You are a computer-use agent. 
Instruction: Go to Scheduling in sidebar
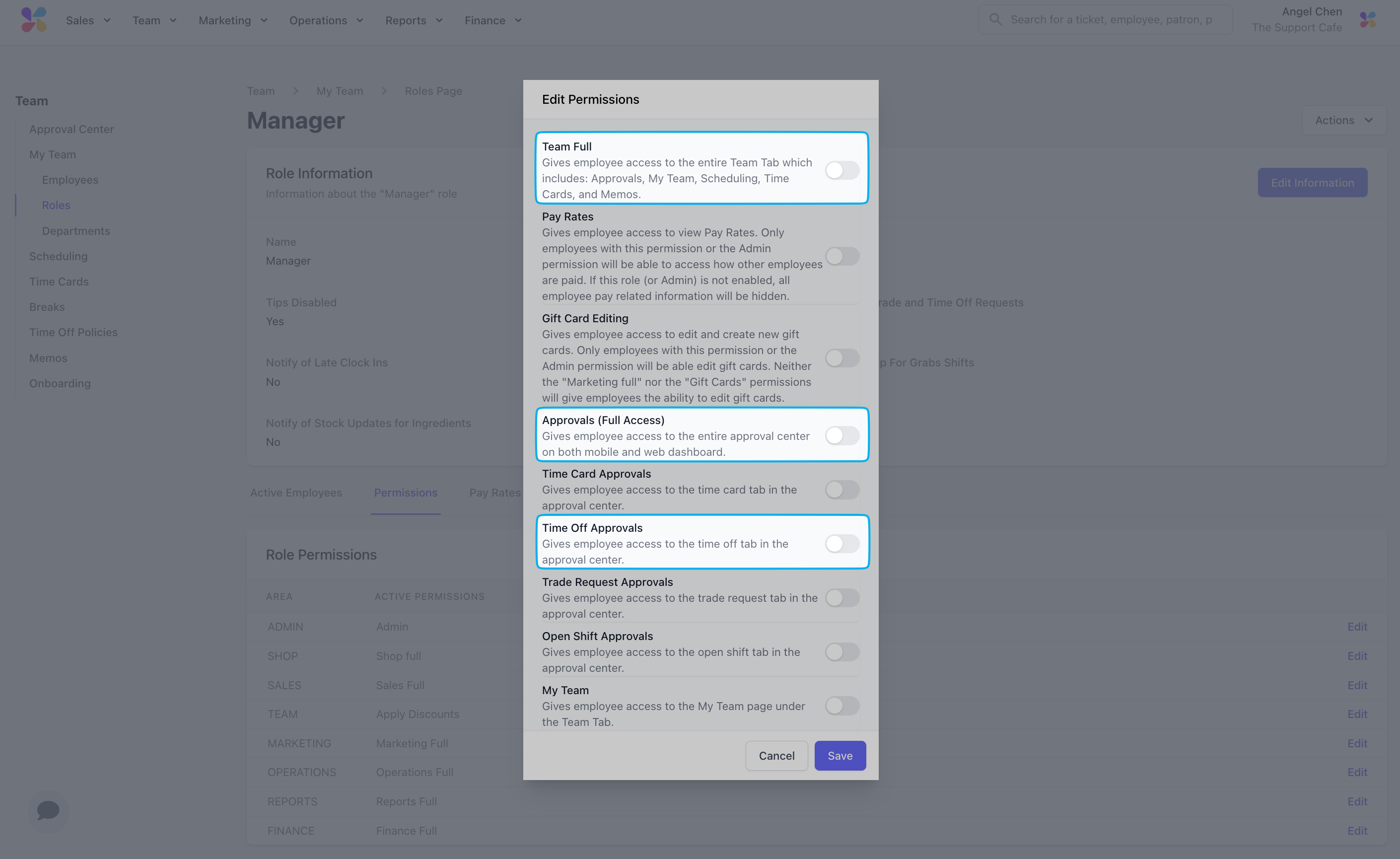coord(59,256)
